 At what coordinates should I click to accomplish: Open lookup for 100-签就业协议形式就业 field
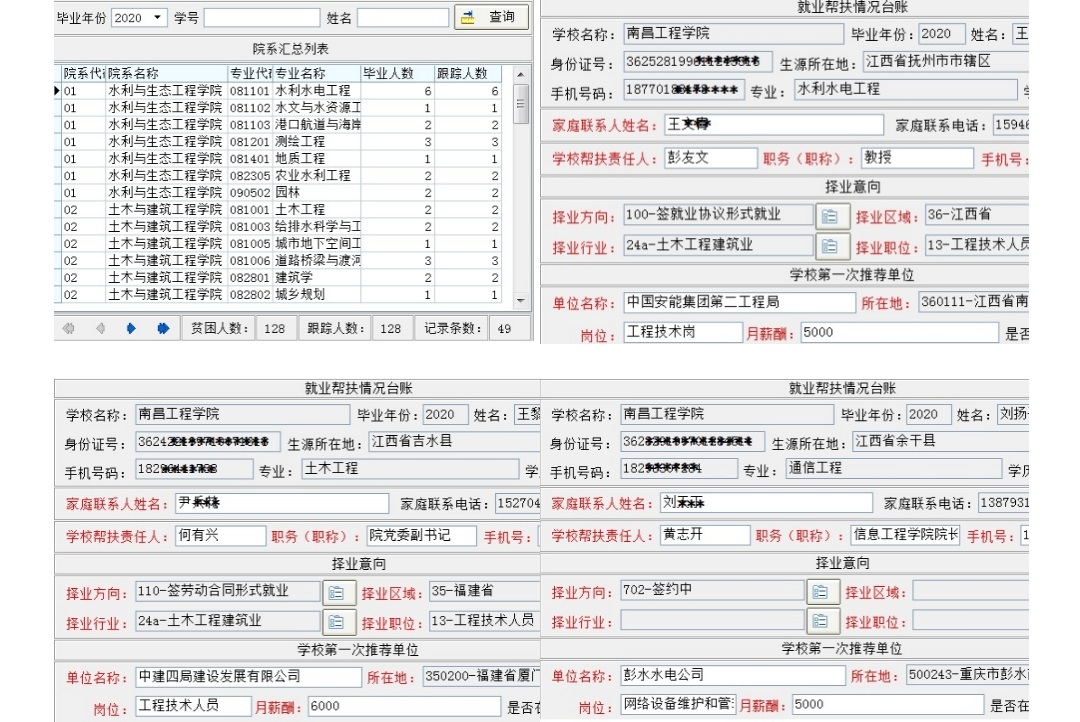click(x=829, y=216)
